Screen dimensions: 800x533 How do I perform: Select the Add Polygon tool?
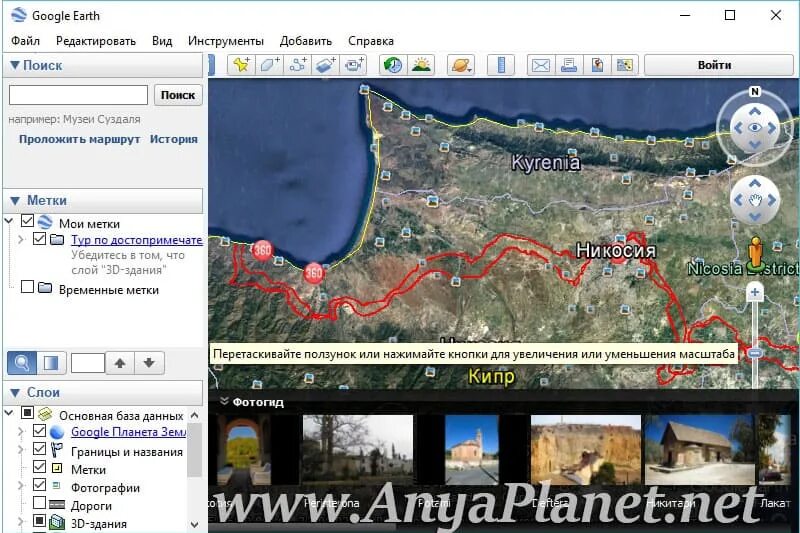point(269,65)
